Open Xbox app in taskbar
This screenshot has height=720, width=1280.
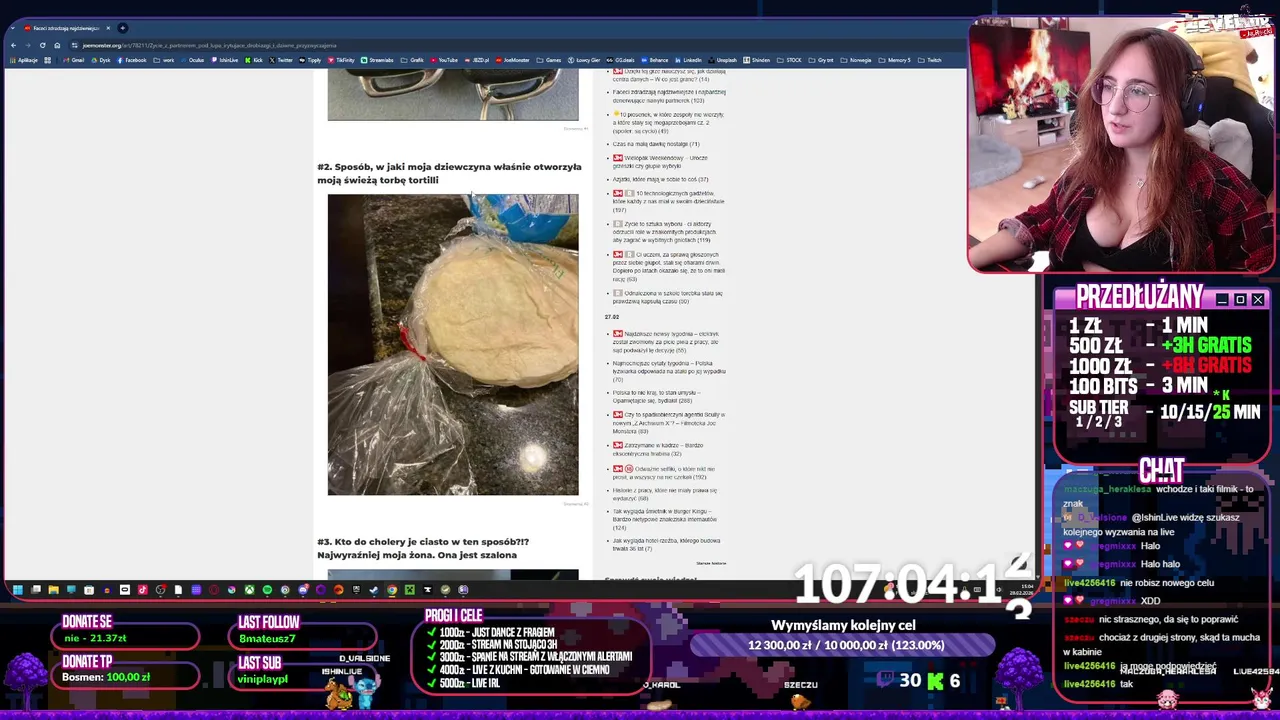click(249, 590)
